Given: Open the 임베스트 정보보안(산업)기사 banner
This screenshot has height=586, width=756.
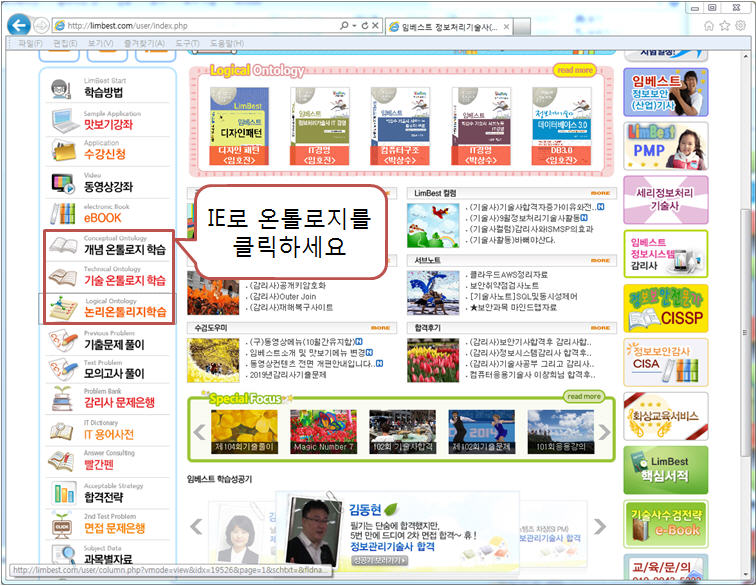Looking at the screenshot, I should pyautogui.click(x=665, y=93).
